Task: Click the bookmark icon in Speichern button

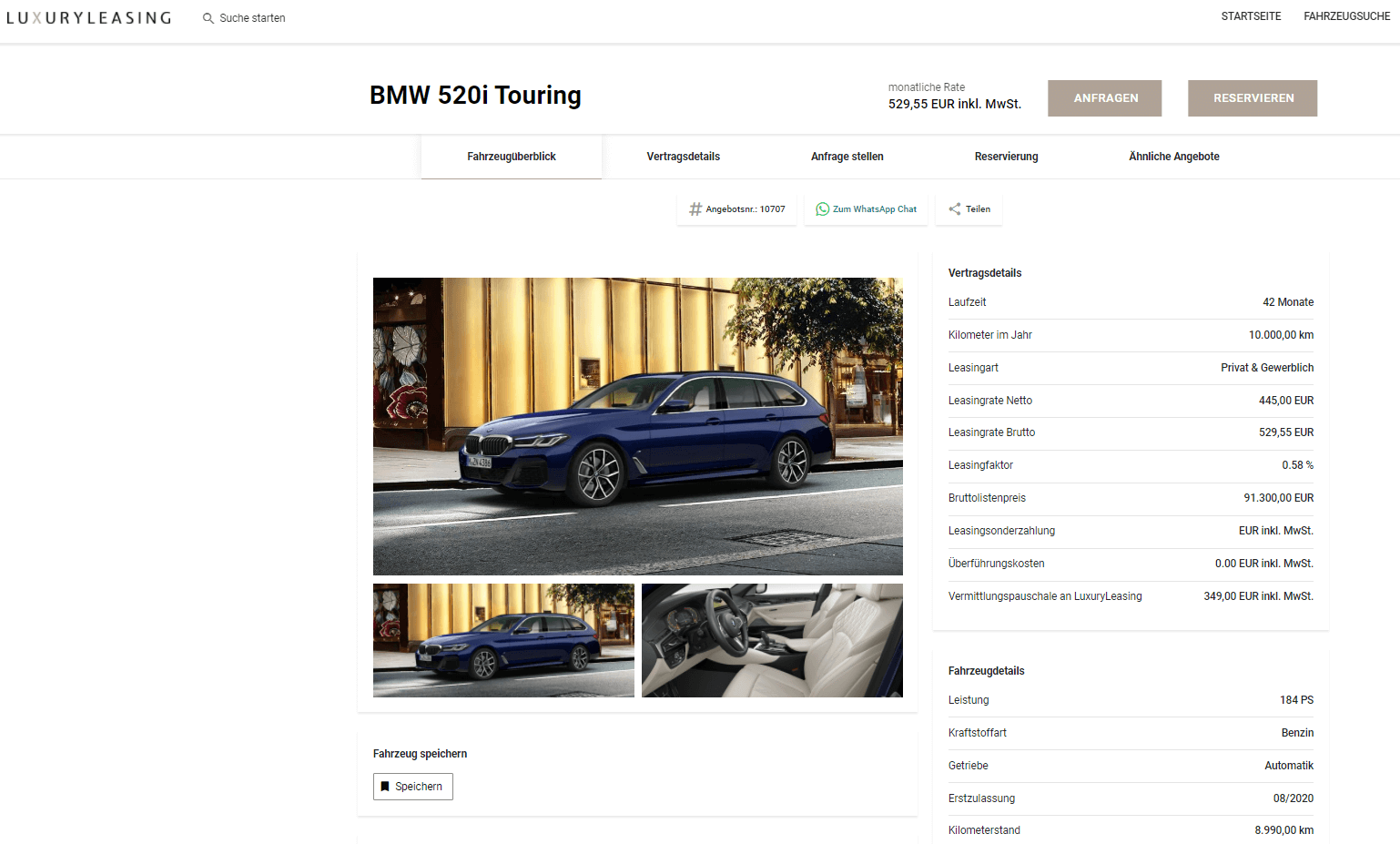Action: [385, 787]
